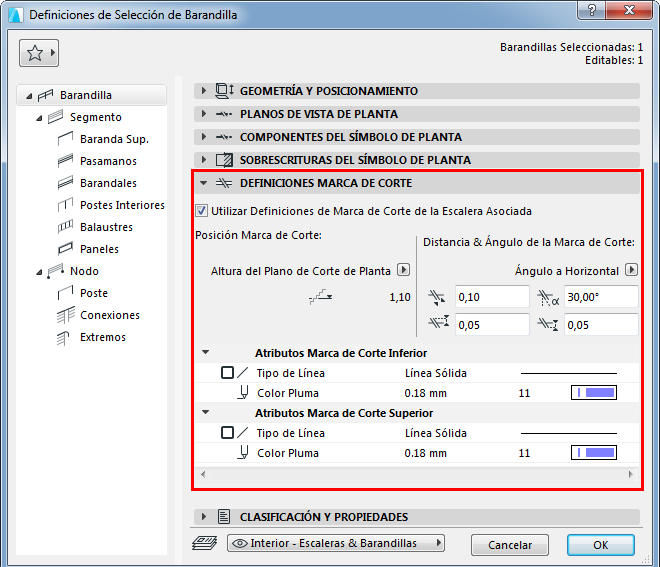
Task: Click Superior 0.18 mm pen weight
Action: 426,453
